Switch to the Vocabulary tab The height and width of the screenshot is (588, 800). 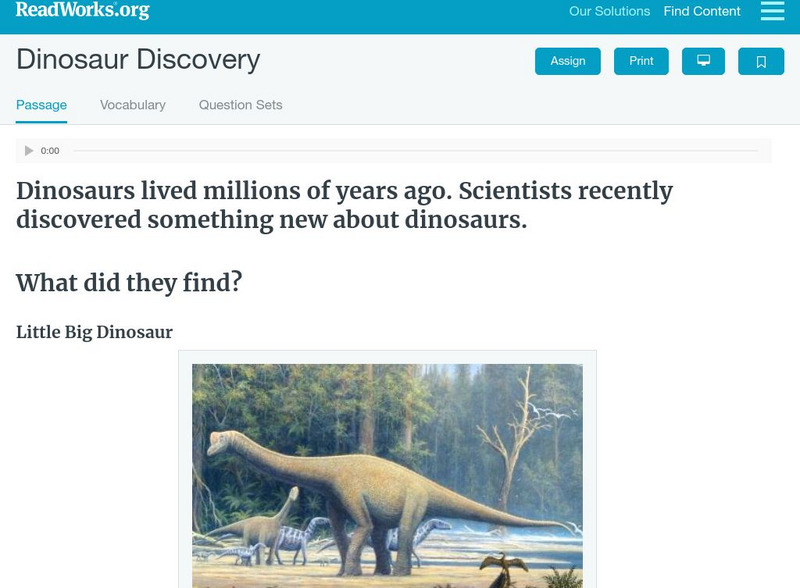point(133,105)
